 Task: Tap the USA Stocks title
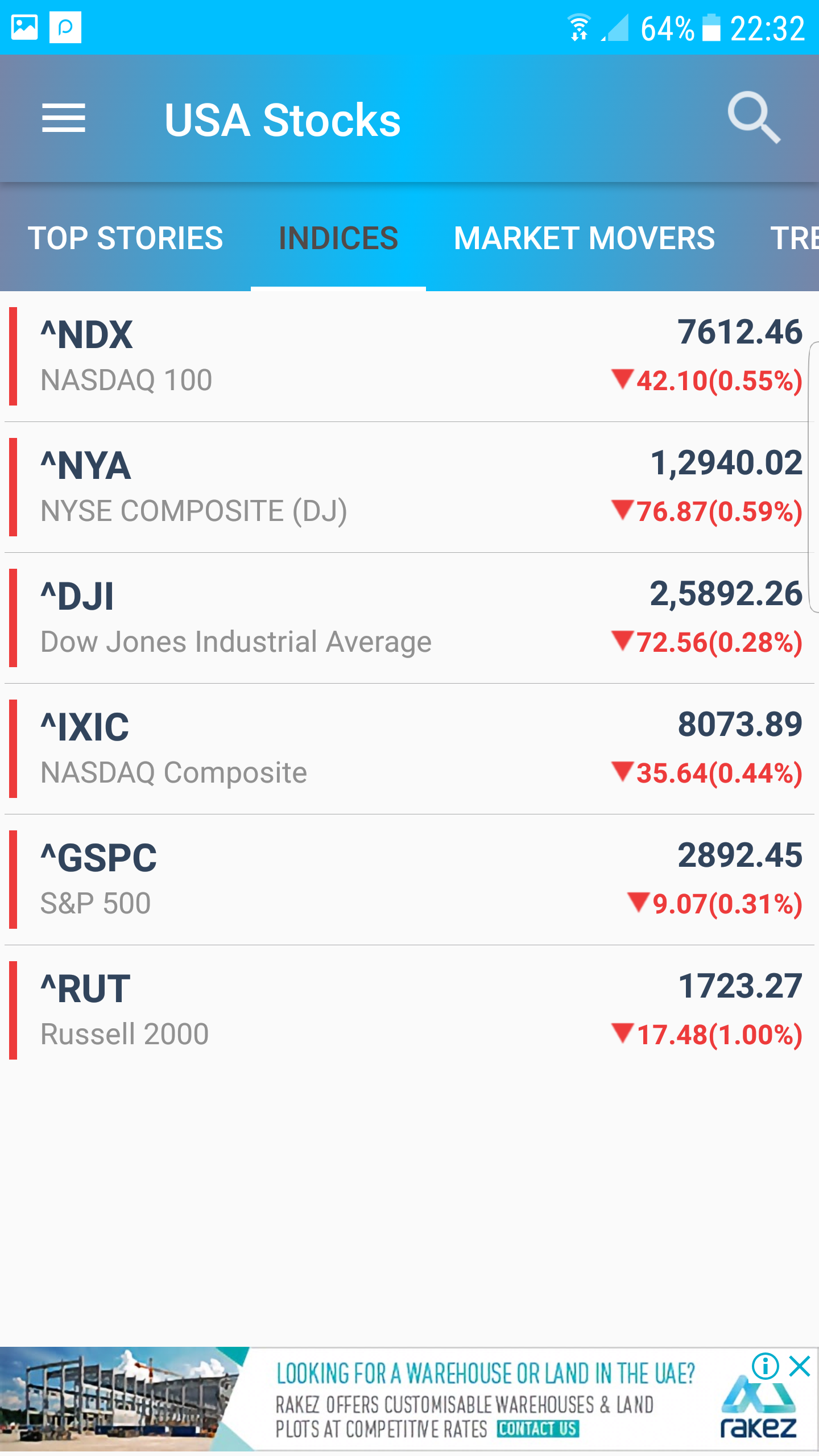(x=283, y=120)
